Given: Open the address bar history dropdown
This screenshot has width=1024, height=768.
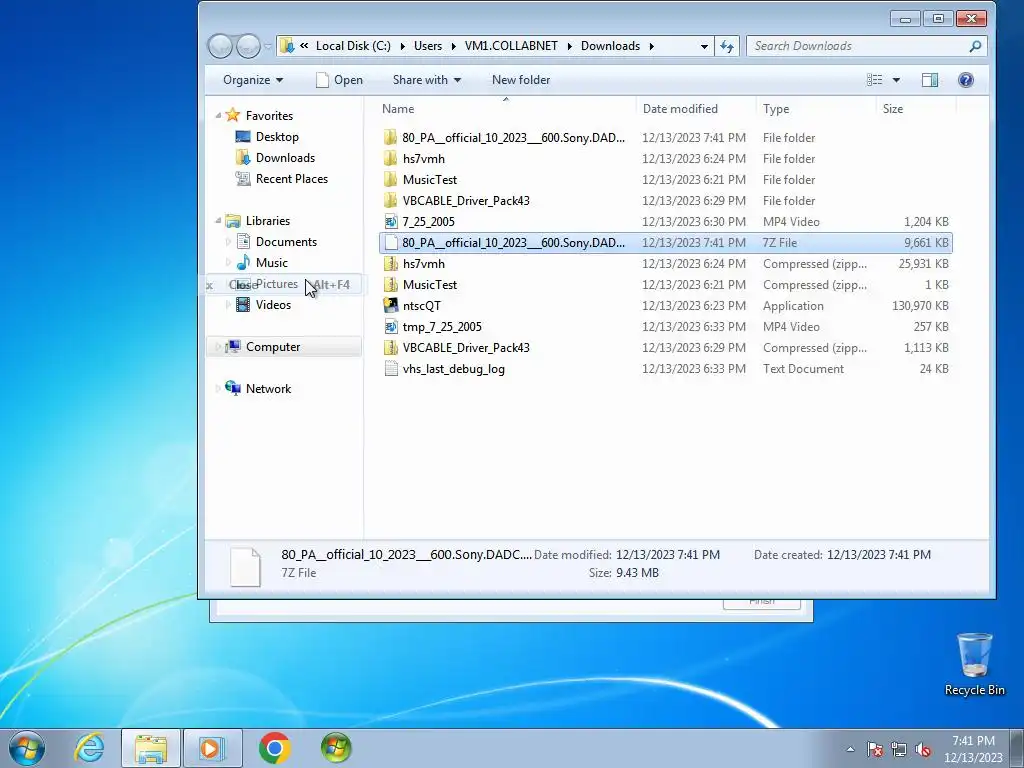Looking at the screenshot, I should click(x=704, y=46).
